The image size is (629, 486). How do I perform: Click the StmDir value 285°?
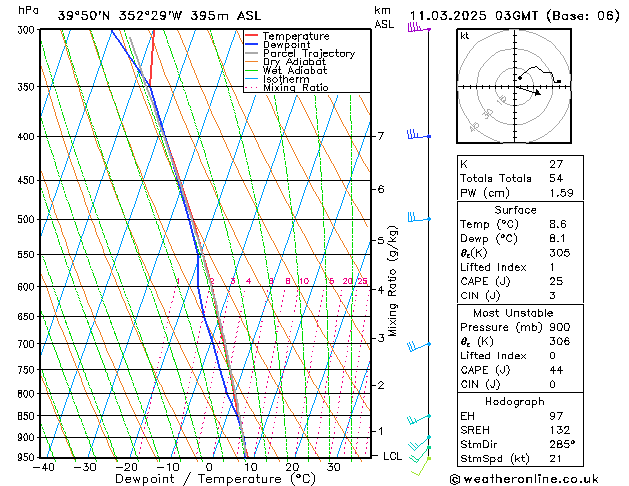click(562, 443)
